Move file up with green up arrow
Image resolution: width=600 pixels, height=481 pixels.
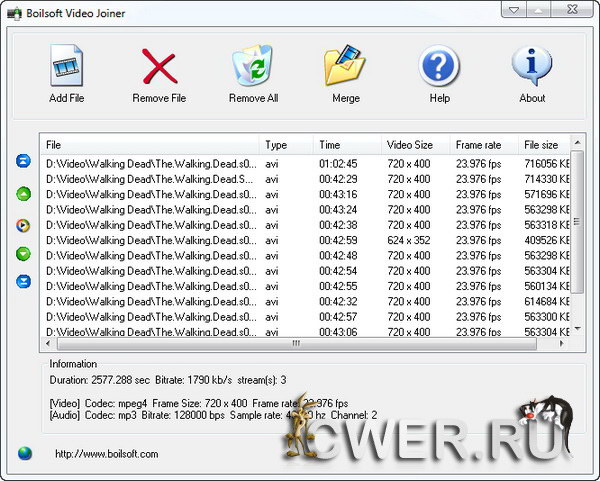point(23,193)
